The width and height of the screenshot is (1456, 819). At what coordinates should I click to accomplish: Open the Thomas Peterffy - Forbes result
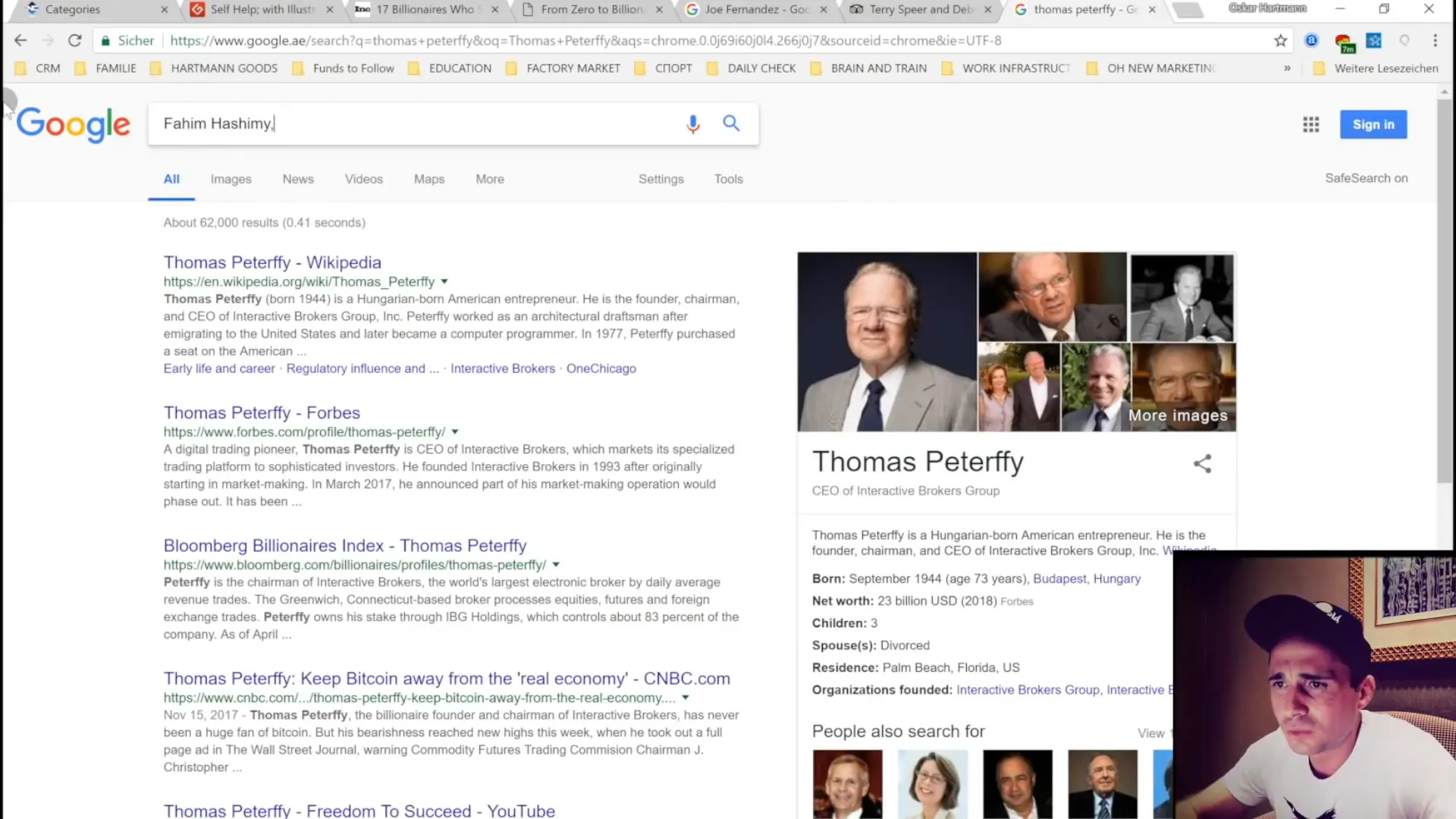click(x=262, y=413)
